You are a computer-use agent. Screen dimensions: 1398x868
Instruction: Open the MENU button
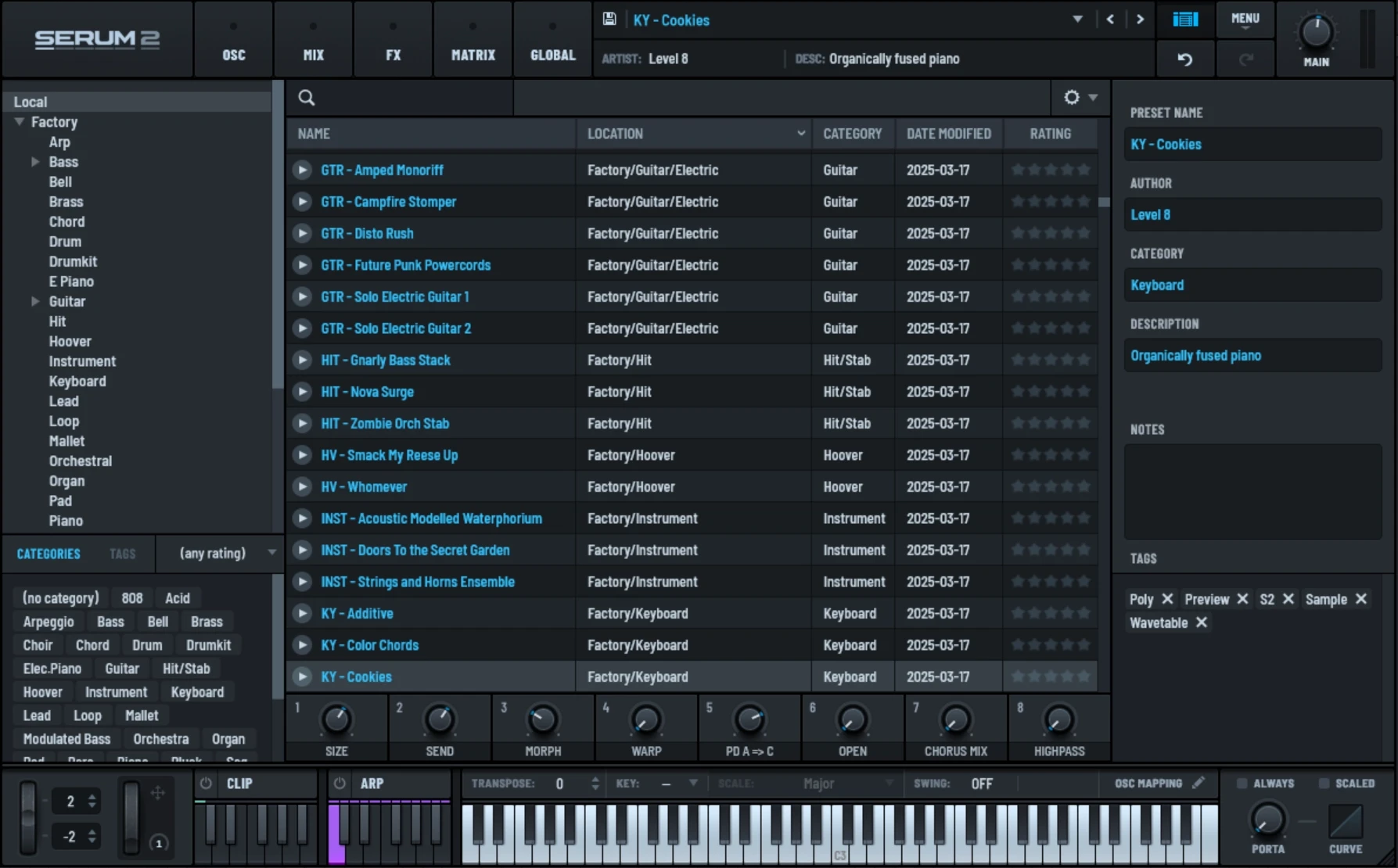pyautogui.click(x=1244, y=20)
